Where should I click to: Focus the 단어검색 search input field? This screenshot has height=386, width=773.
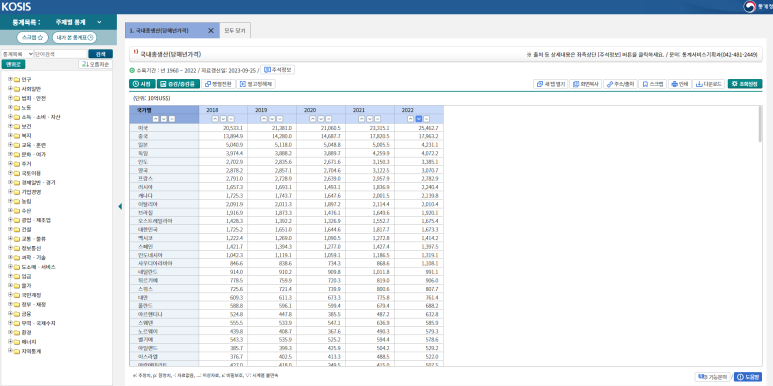coord(60,54)
